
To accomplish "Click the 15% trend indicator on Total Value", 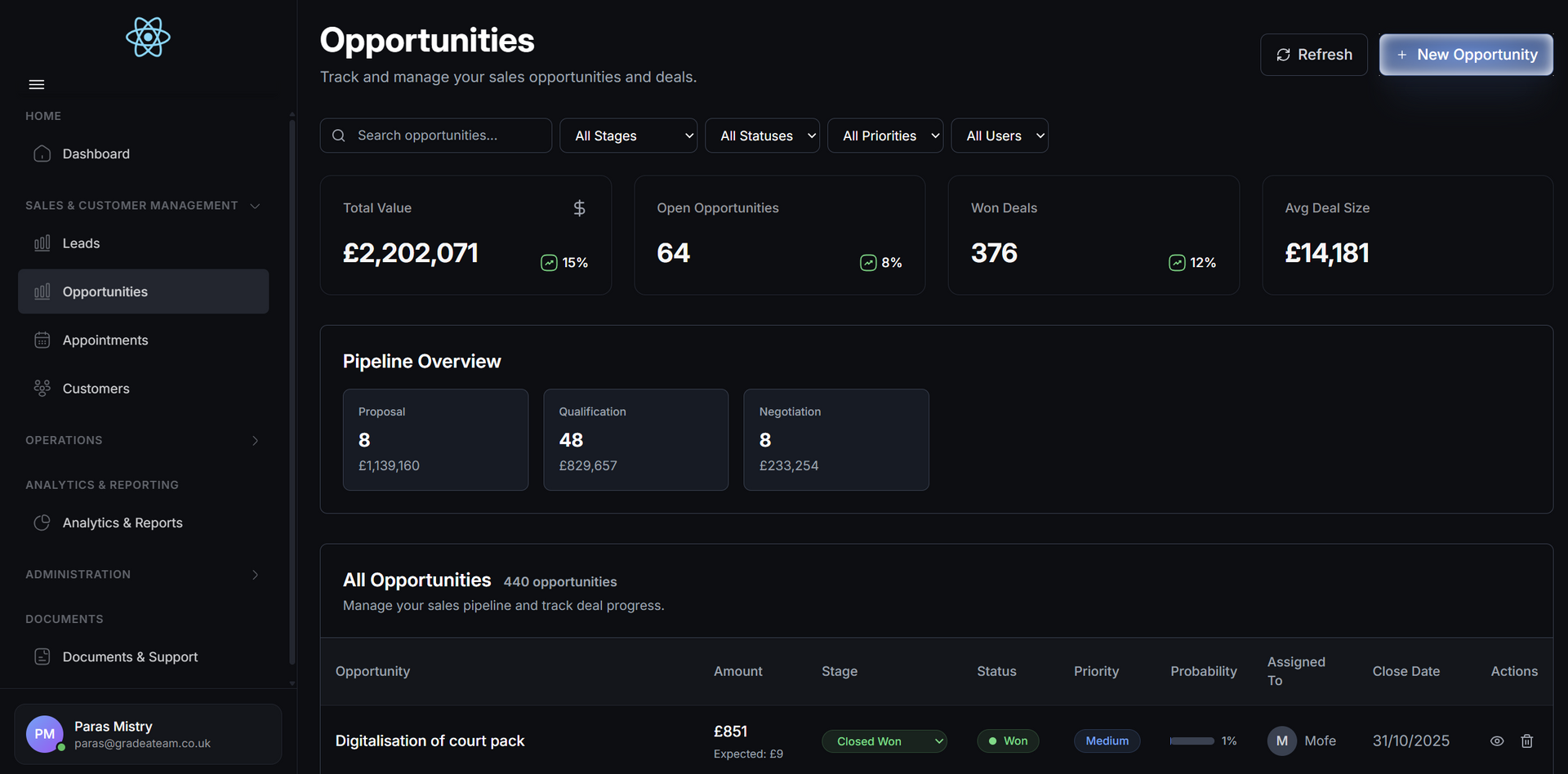I will point(564,262).
